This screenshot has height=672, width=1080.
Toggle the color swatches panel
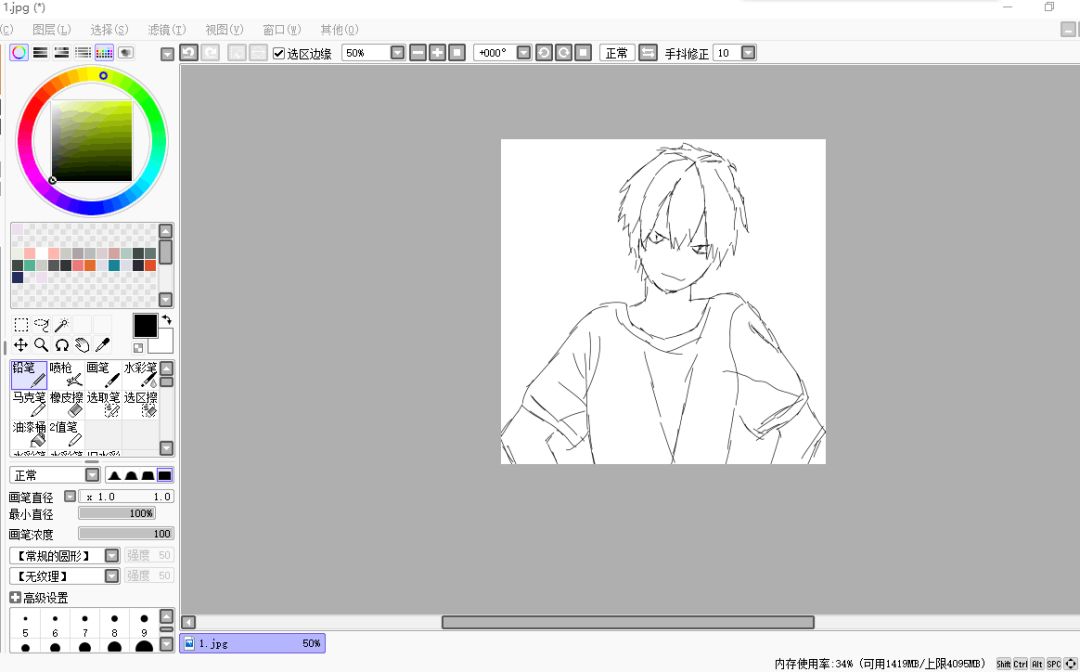(x=104, y=52)
